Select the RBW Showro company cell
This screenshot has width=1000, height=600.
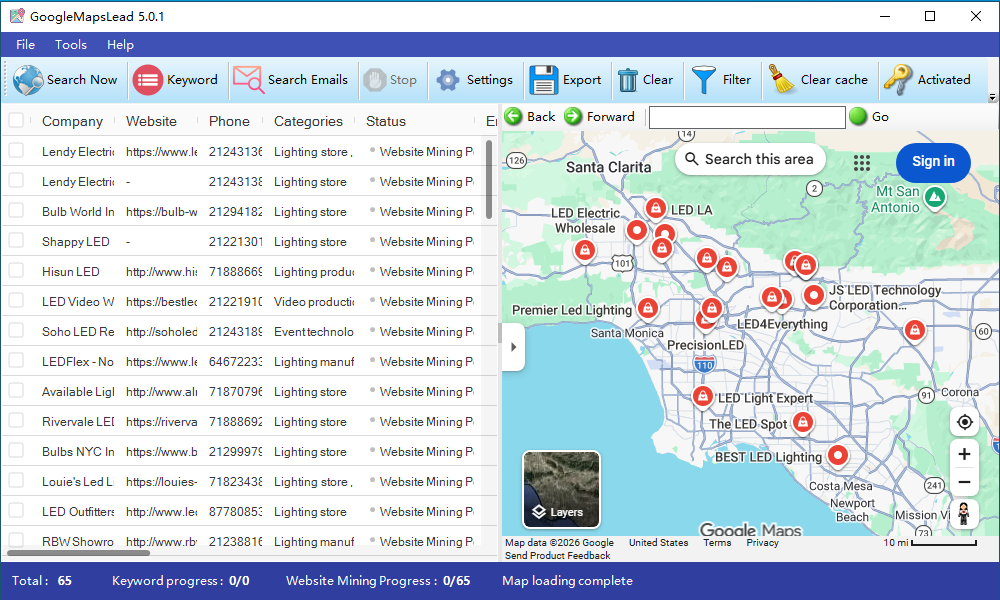click(x=77, y=541)
